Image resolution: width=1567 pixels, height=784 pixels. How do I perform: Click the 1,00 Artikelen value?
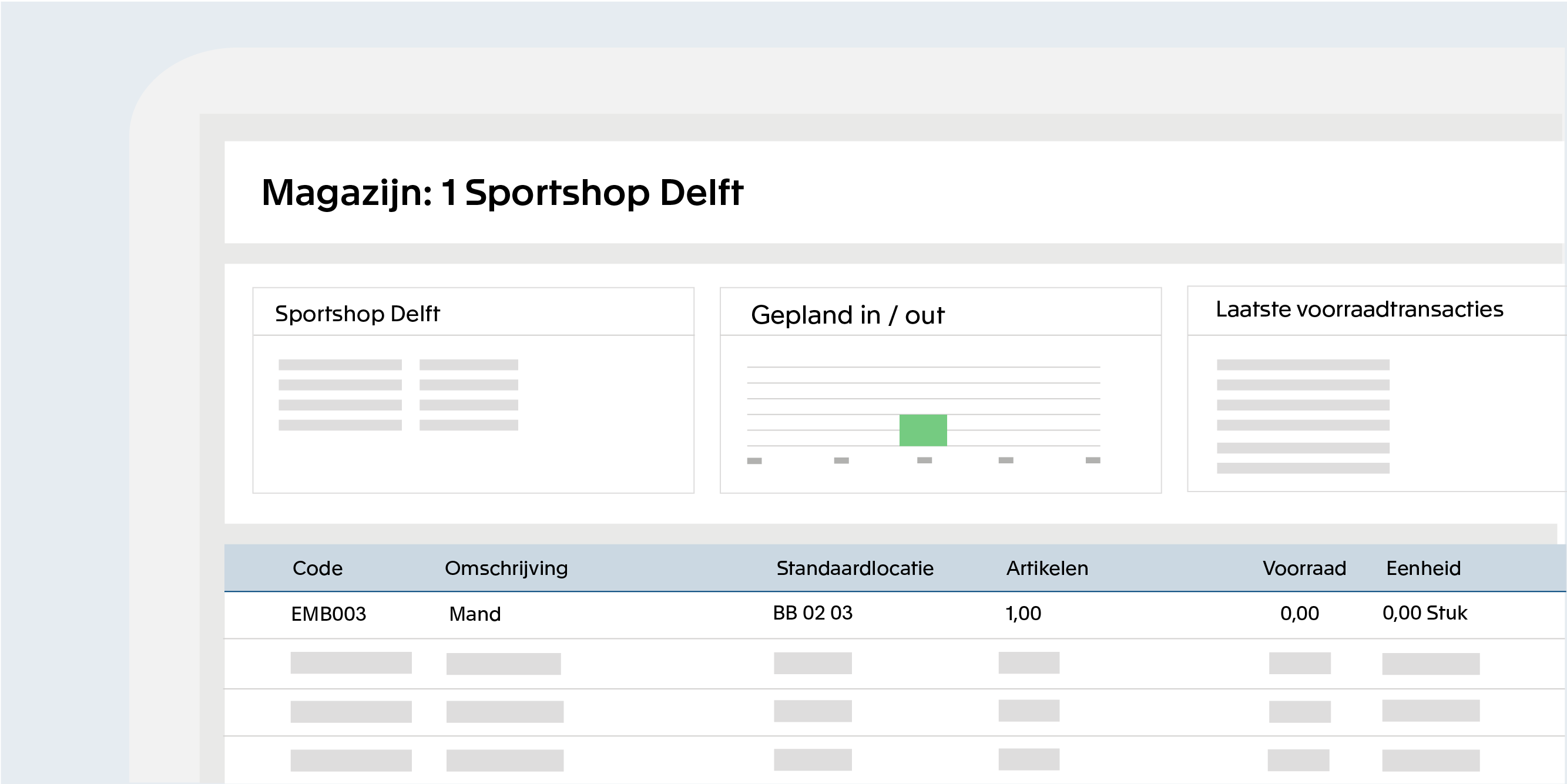coord(1023,613)
